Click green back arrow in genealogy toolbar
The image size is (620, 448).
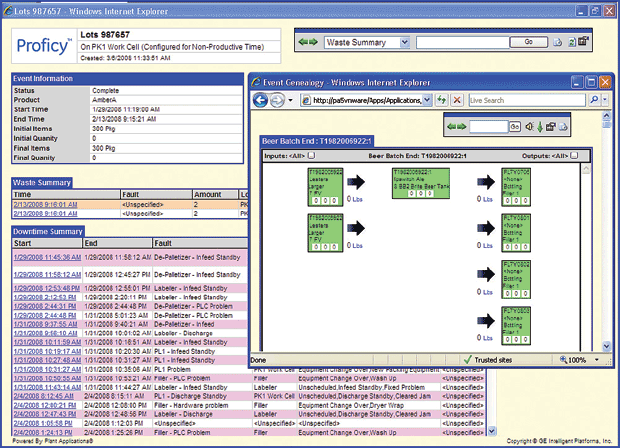point(452,127)
